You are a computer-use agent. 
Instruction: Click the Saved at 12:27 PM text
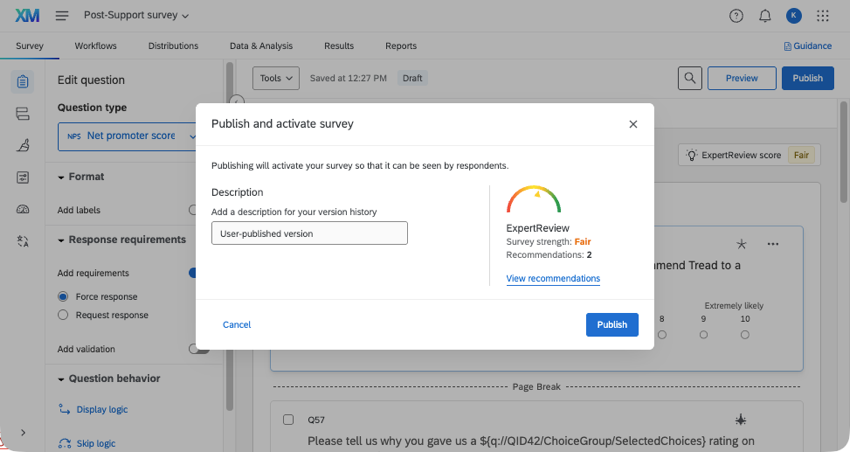coord(348,78)
